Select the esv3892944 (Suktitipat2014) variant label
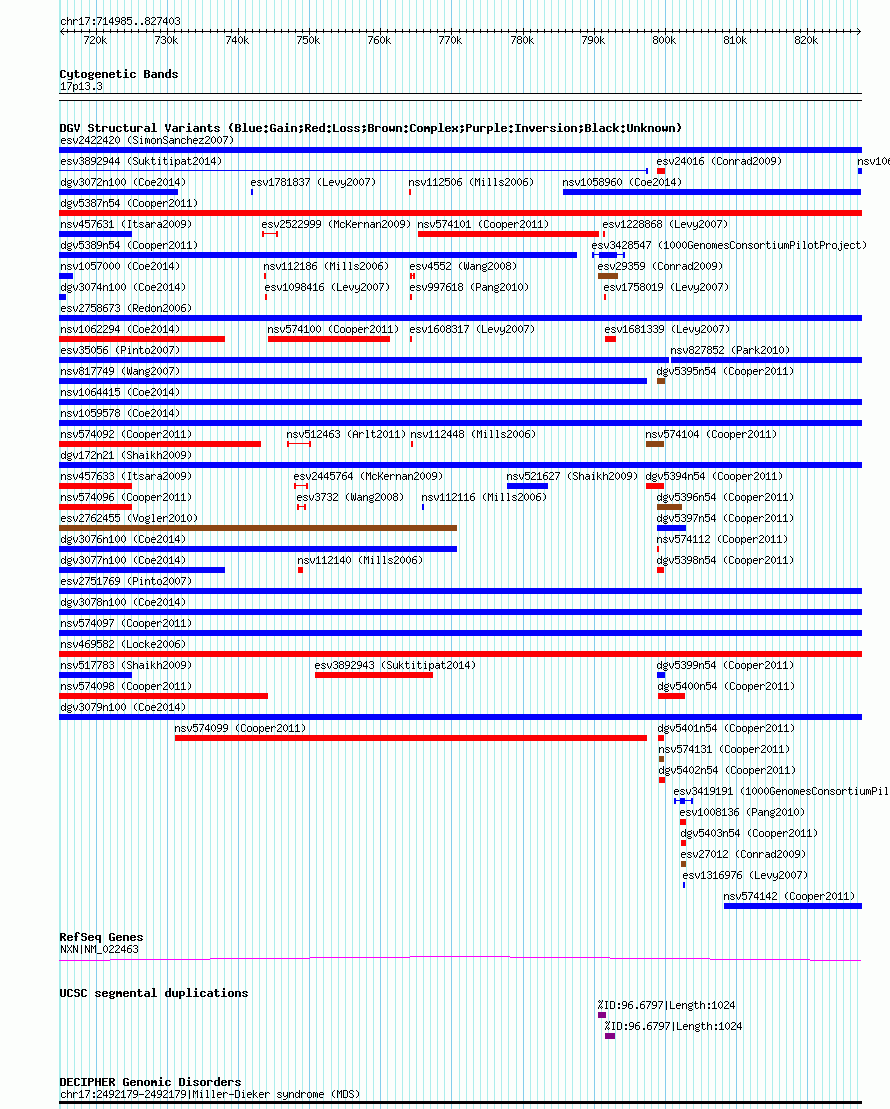The height and width of the screenshot is (1109, 890). pos(141,161)
